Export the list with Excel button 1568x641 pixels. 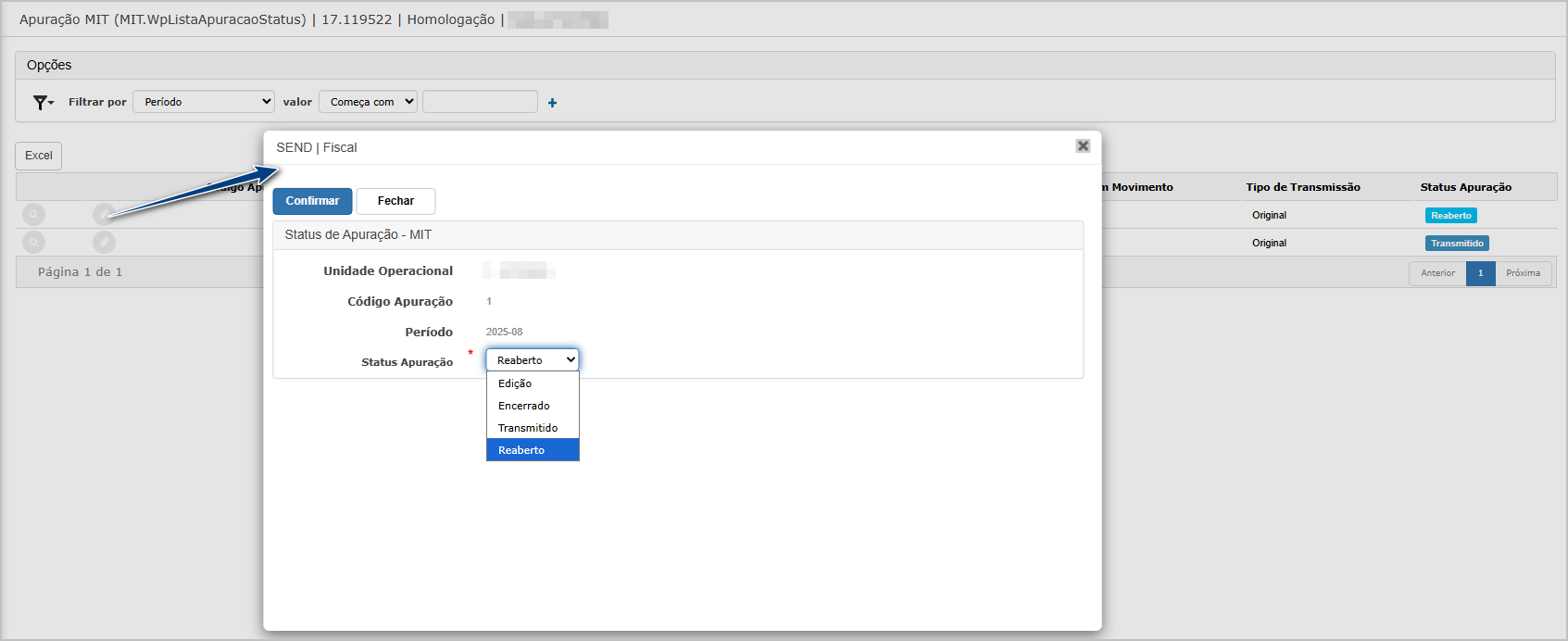click(39, 156)
